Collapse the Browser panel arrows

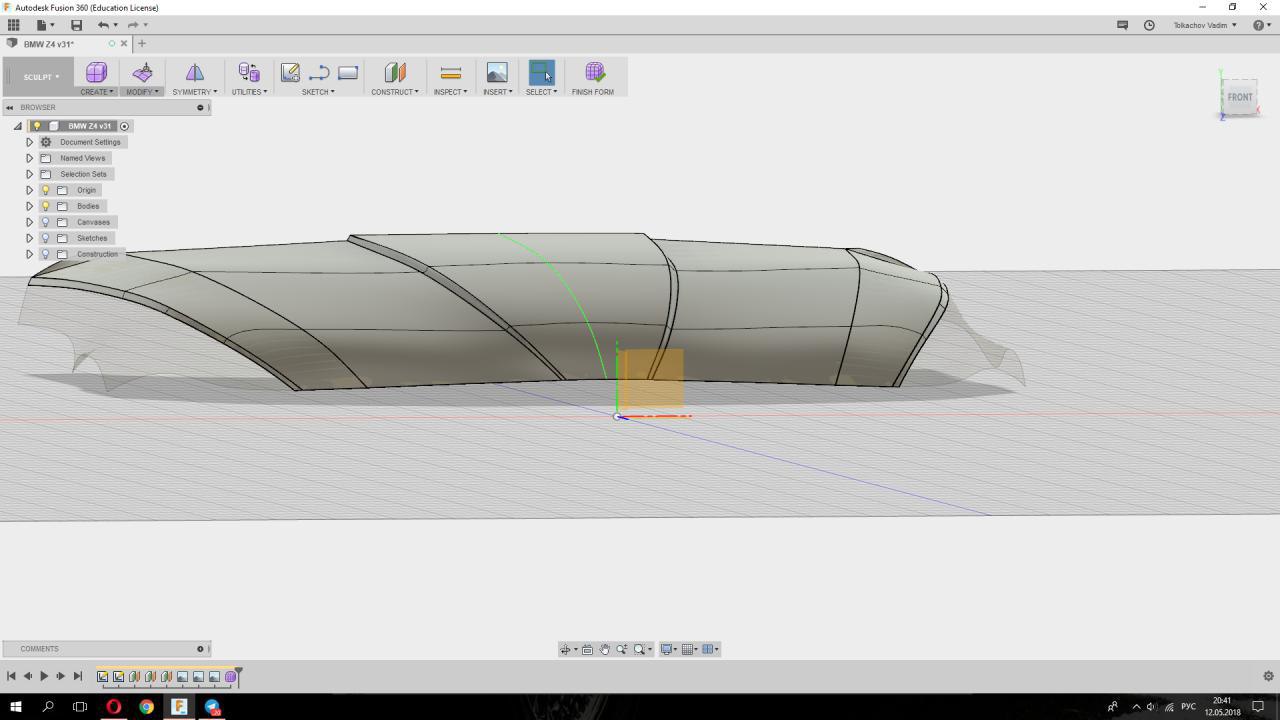(9, 107)
